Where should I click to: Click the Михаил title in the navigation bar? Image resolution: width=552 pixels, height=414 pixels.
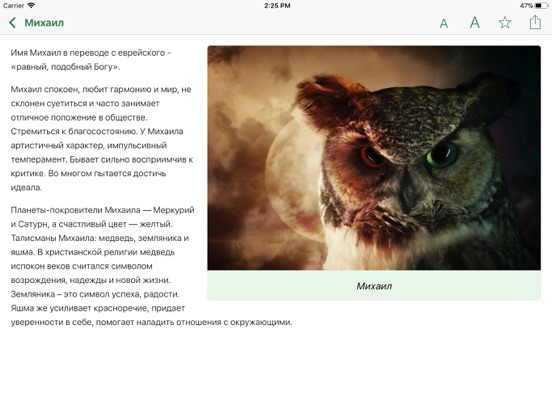pos(44,23)
